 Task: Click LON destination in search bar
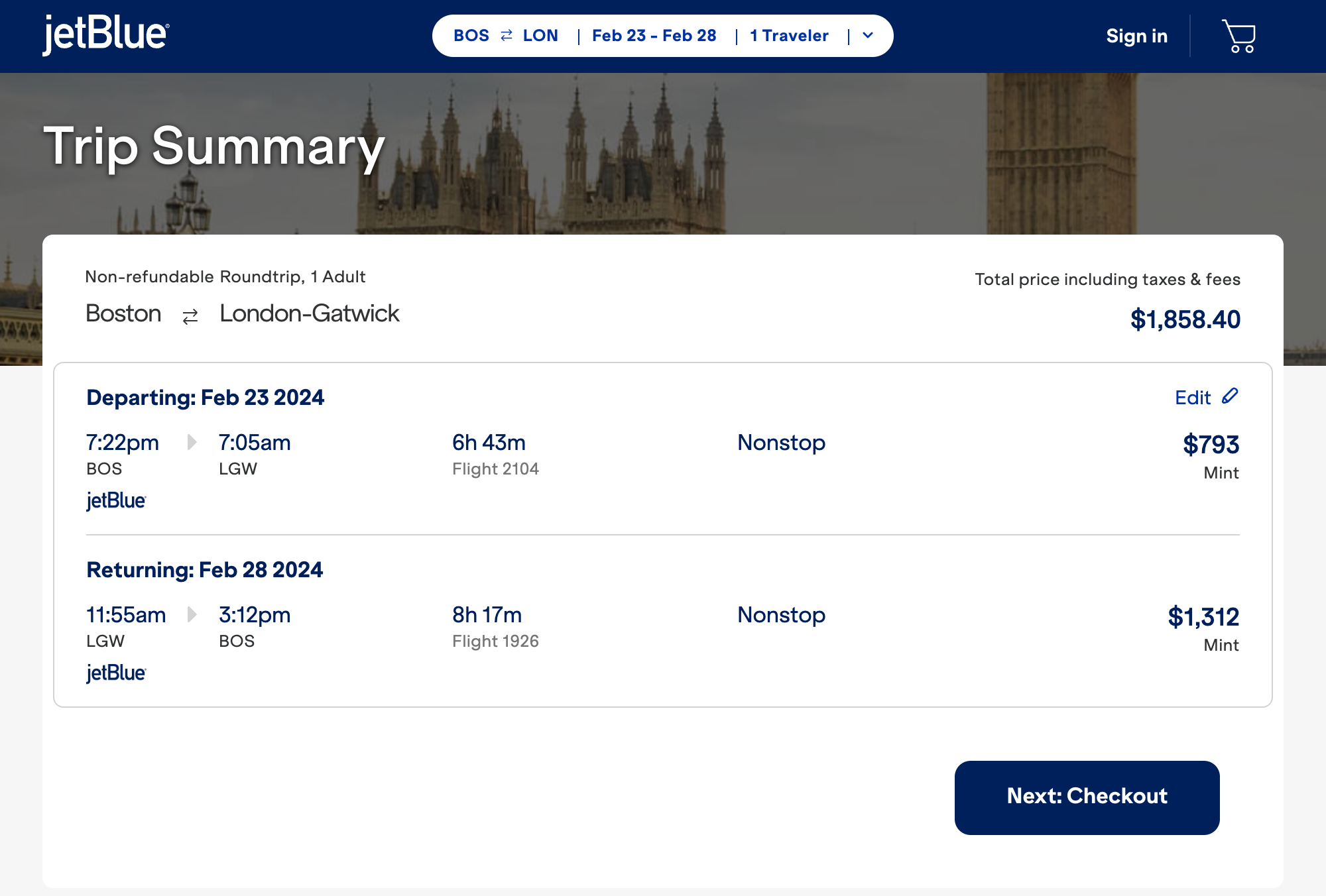tap(540, 36)
